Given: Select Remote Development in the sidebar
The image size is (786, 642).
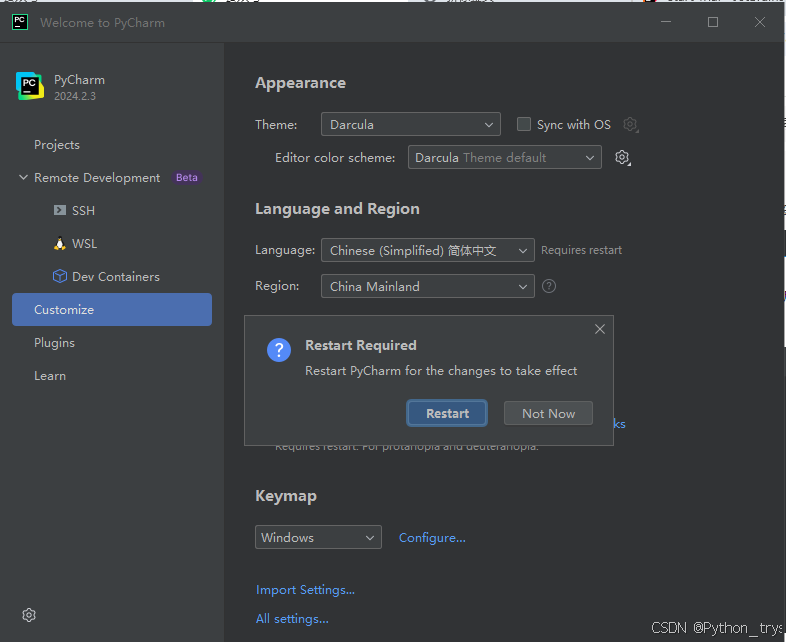Looking at the screenshot, I should 97,178.
